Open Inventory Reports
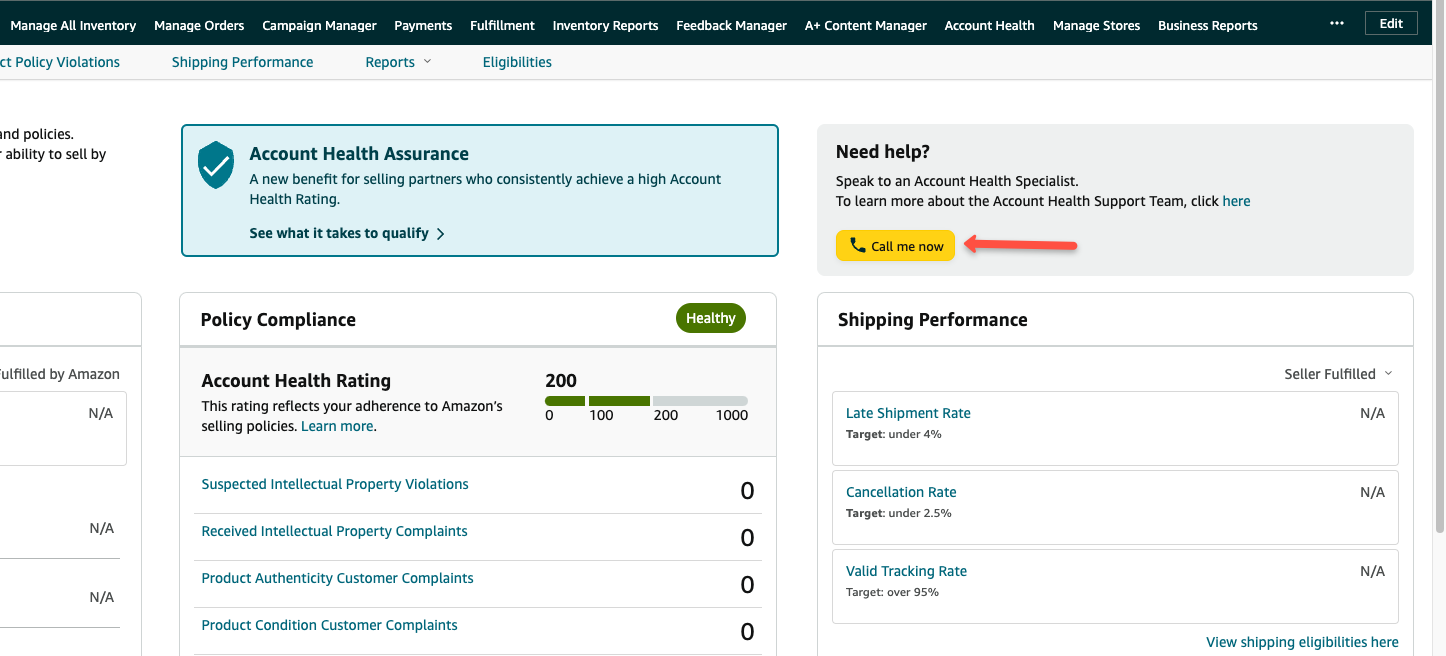The width and height of the screenshot is (1446, 656). tap(605, 26)
